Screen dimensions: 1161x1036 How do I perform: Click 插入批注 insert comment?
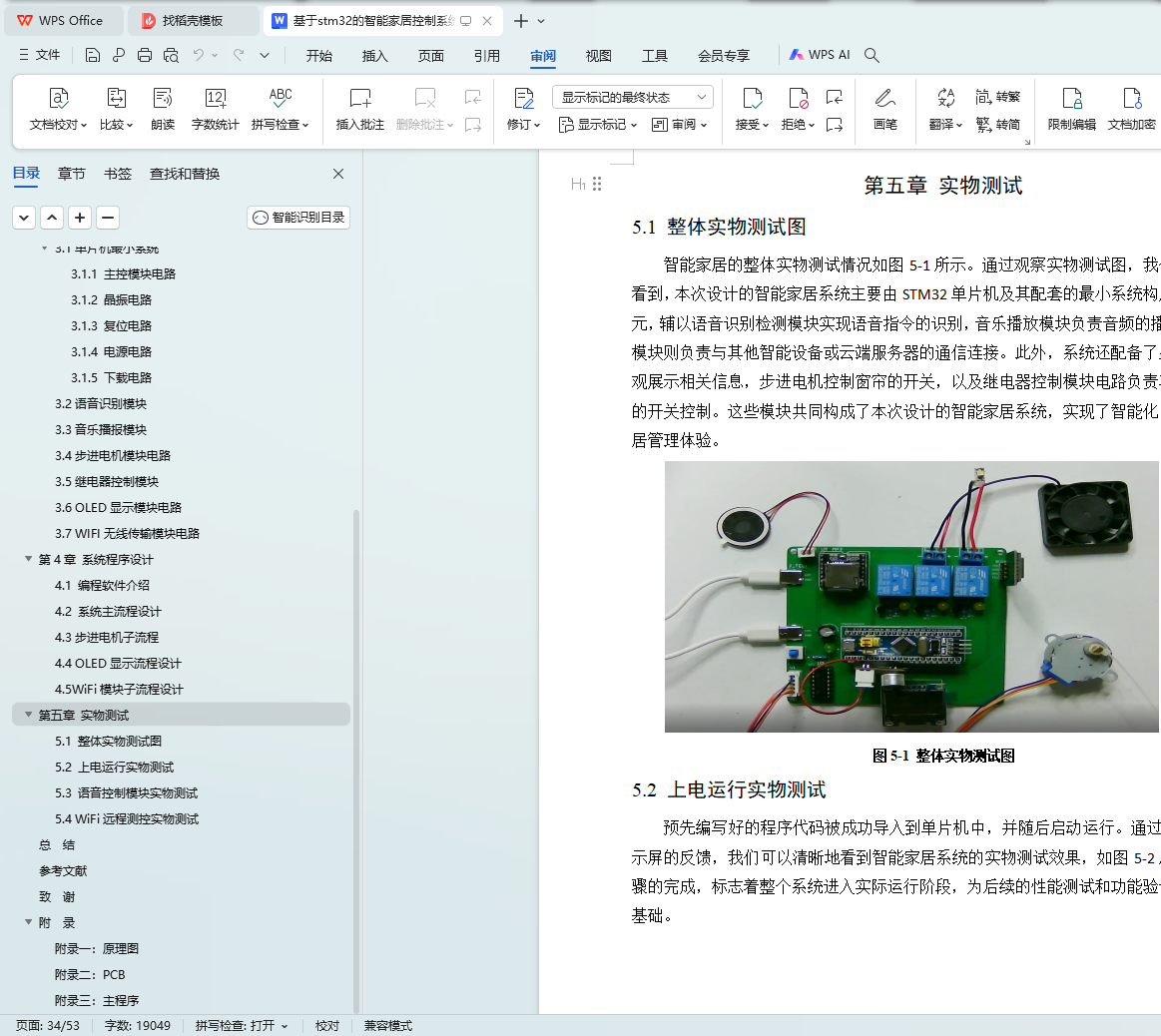click(359, 109)
